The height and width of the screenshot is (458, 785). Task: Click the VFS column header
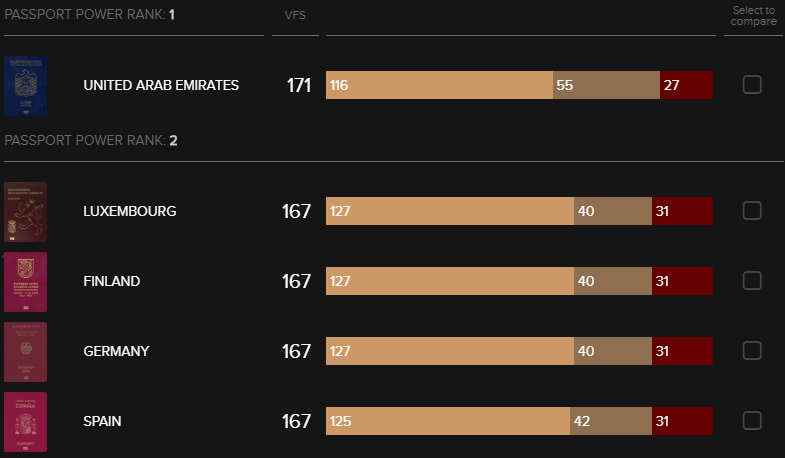coord(295,16)
